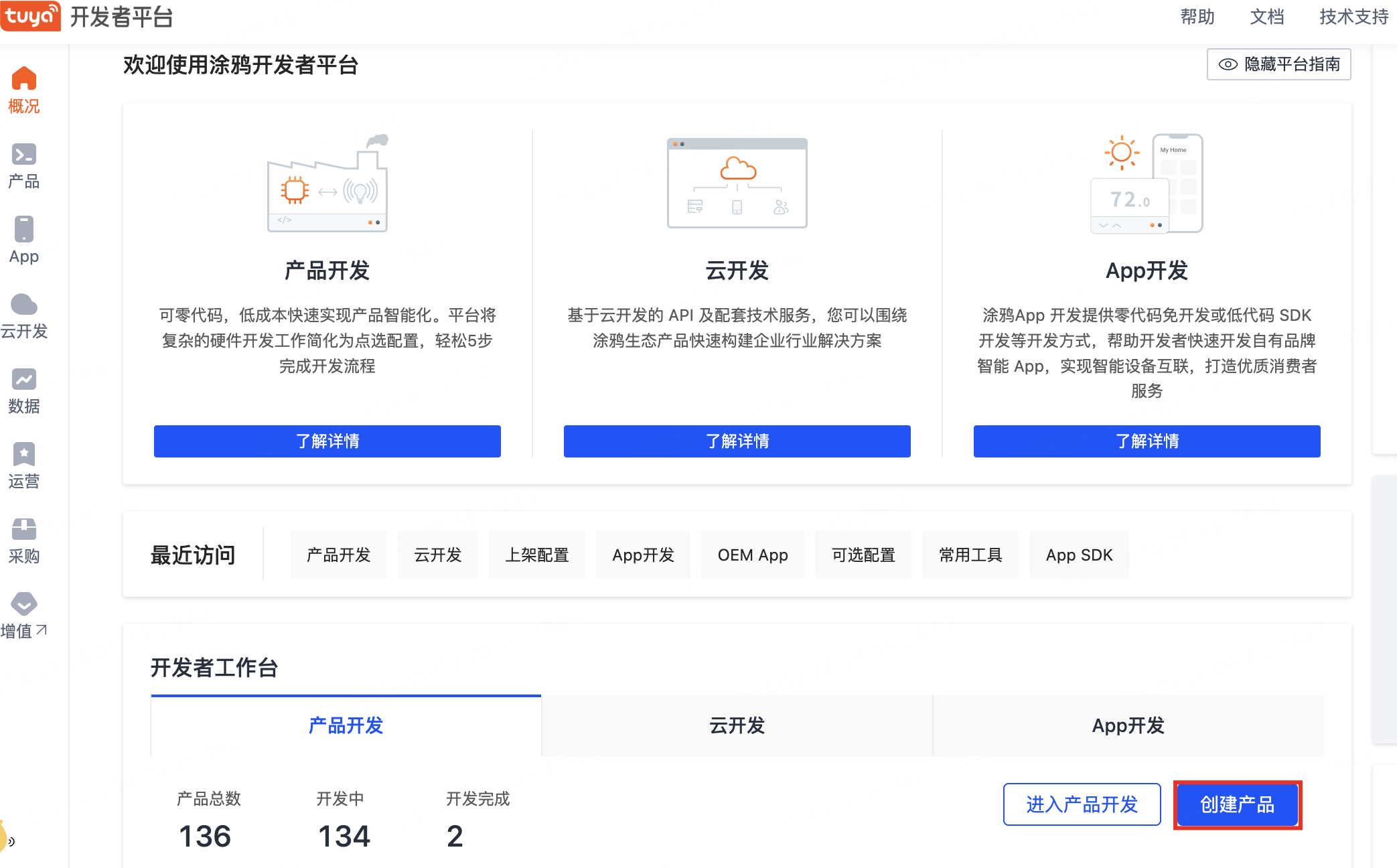Open recent visit 产品开发 chip
Screen dimensions: 1397x868
point(339,555)
